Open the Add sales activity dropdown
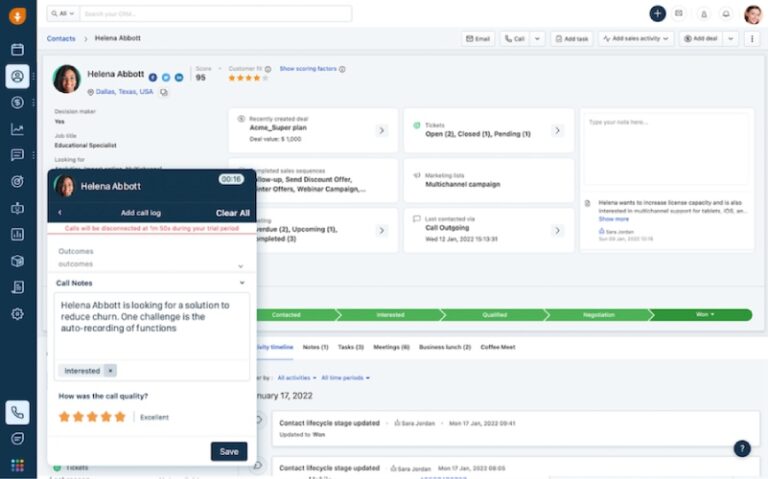 pyautogui.click(x=637, y=39)
